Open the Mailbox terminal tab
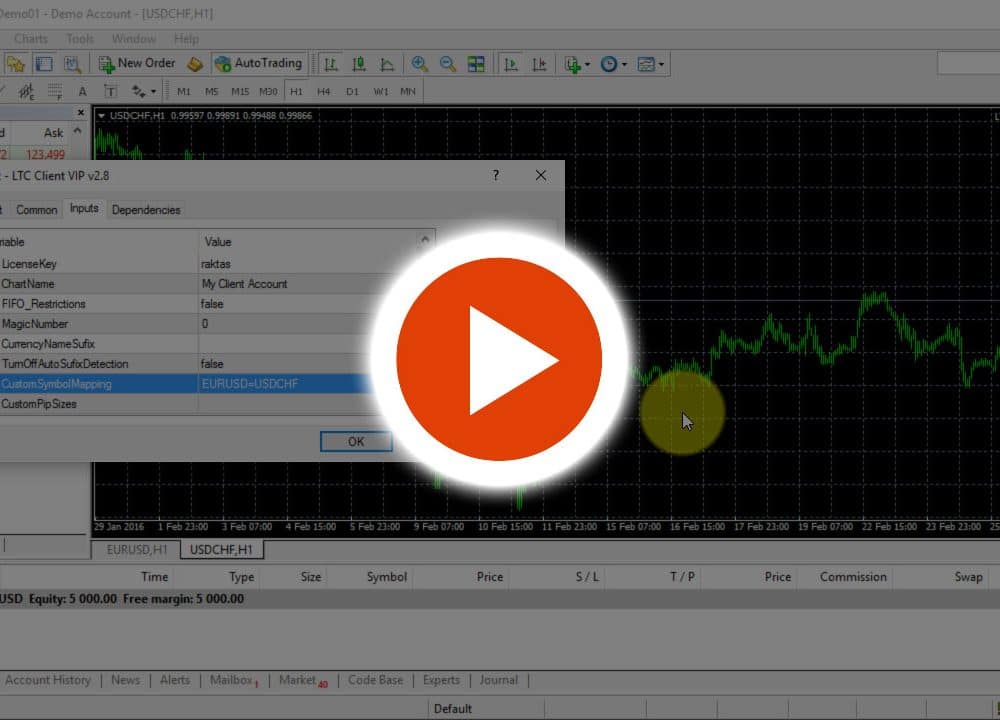 pyautogui.click(x=234, y=680)
